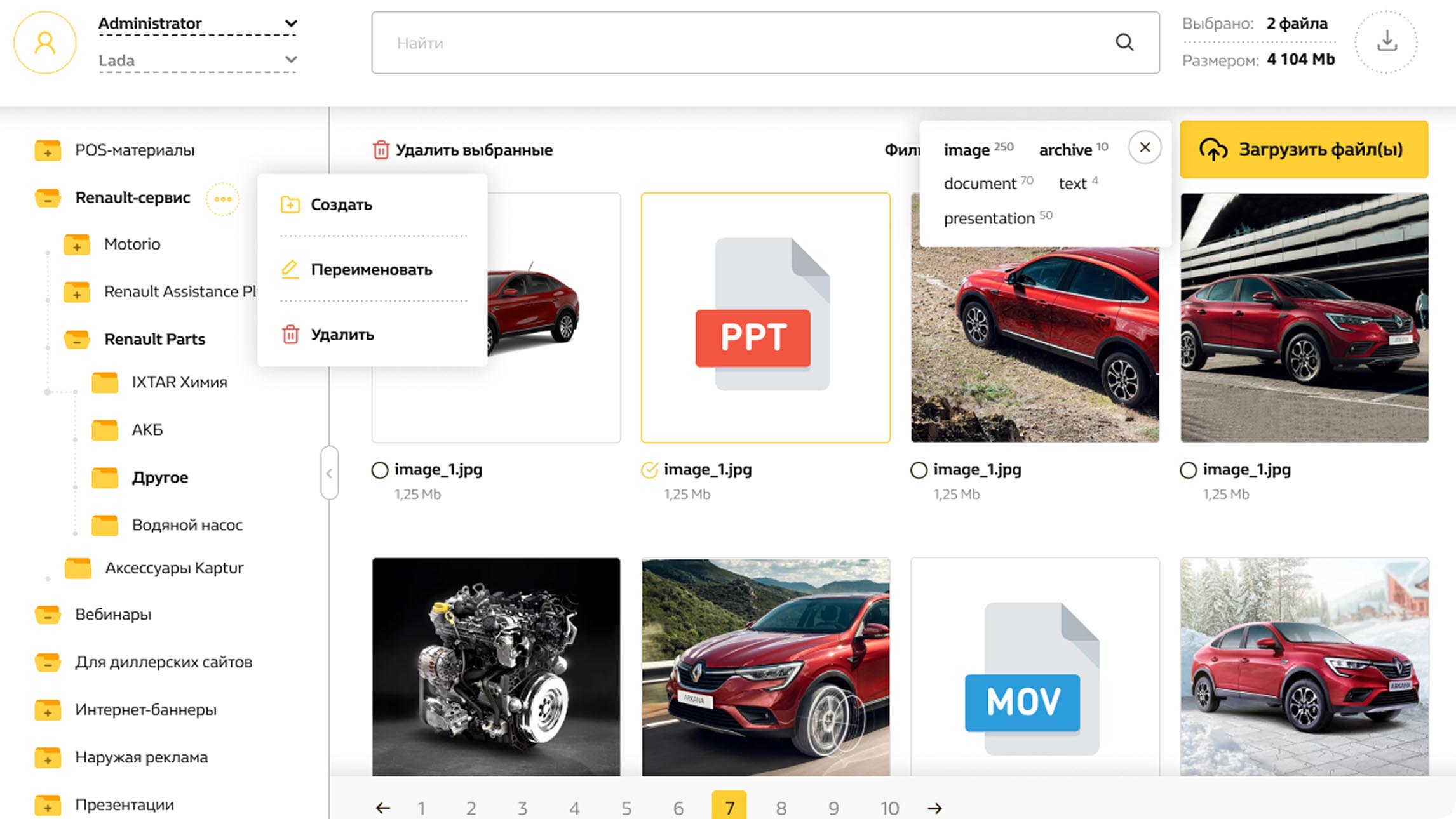Click the download selected files icon
The image size is (1456, 819).
1387,42
